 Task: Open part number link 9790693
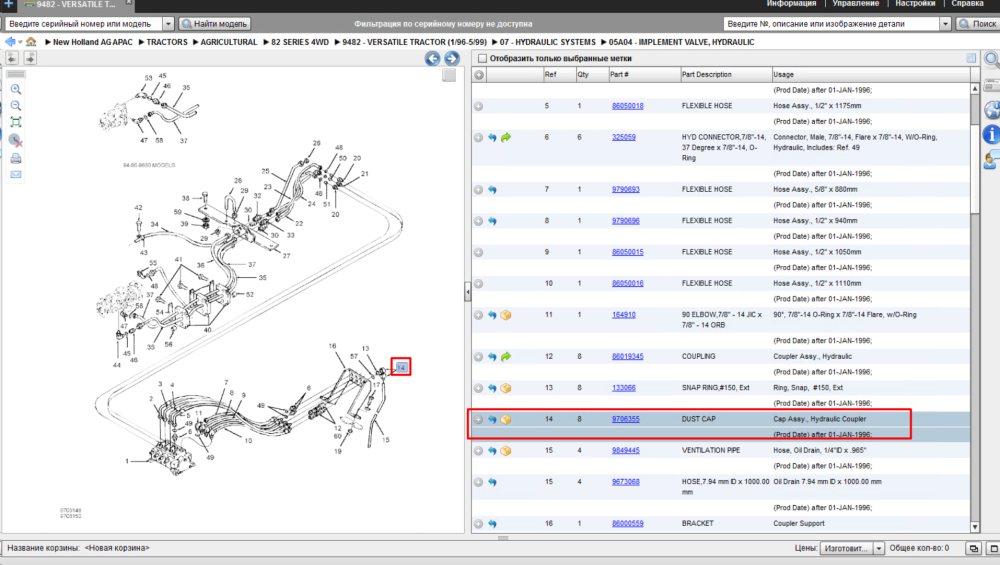point(626,189)
